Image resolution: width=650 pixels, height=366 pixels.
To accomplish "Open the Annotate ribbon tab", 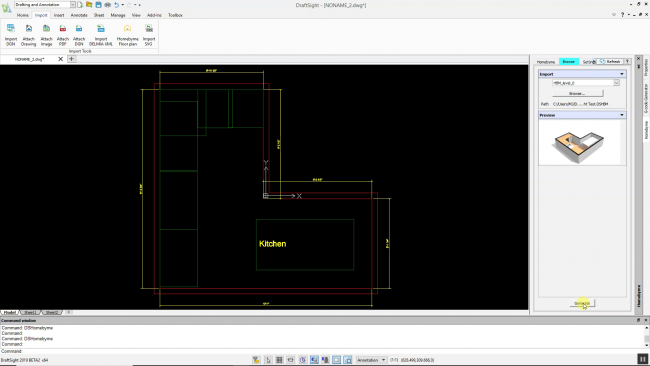I will pos(79,15).
